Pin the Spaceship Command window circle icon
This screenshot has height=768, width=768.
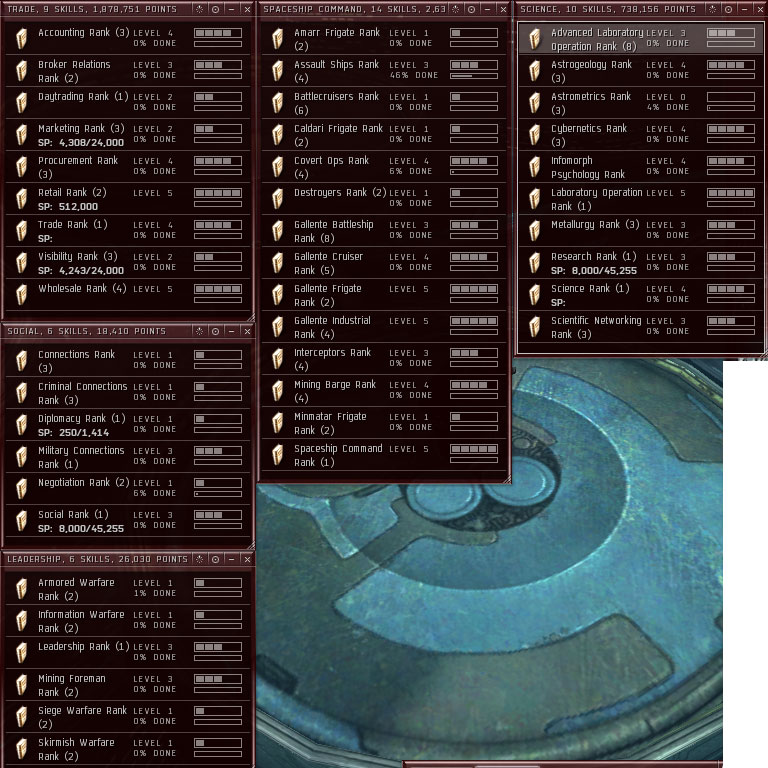point(471,9)
